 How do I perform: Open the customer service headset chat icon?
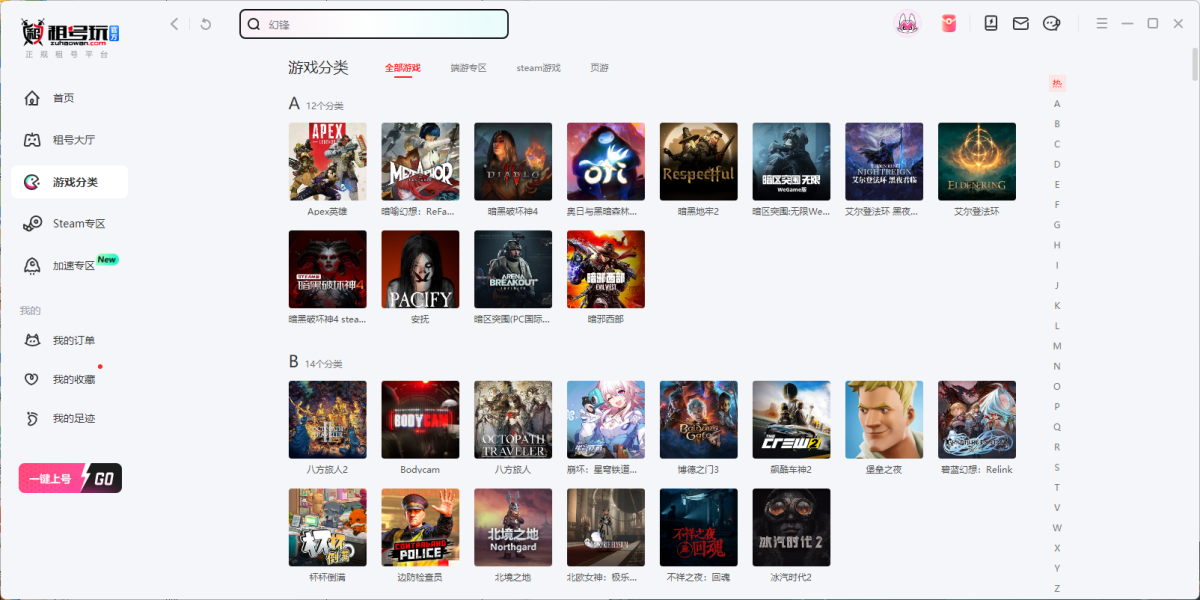[x=1051, y=24]
